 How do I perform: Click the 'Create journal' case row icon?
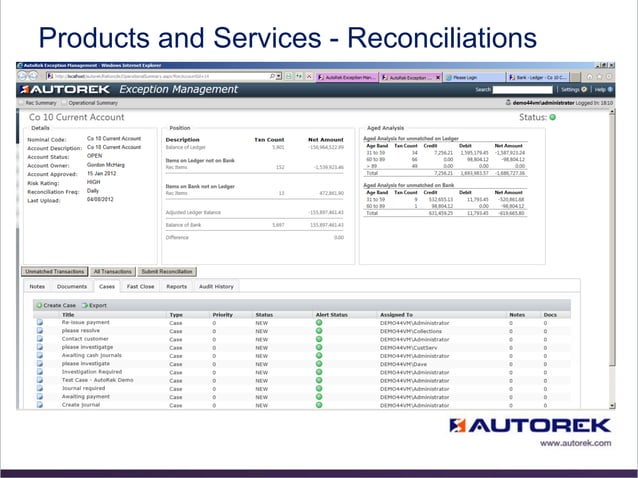pyautogui.click(x=40, y=405)
